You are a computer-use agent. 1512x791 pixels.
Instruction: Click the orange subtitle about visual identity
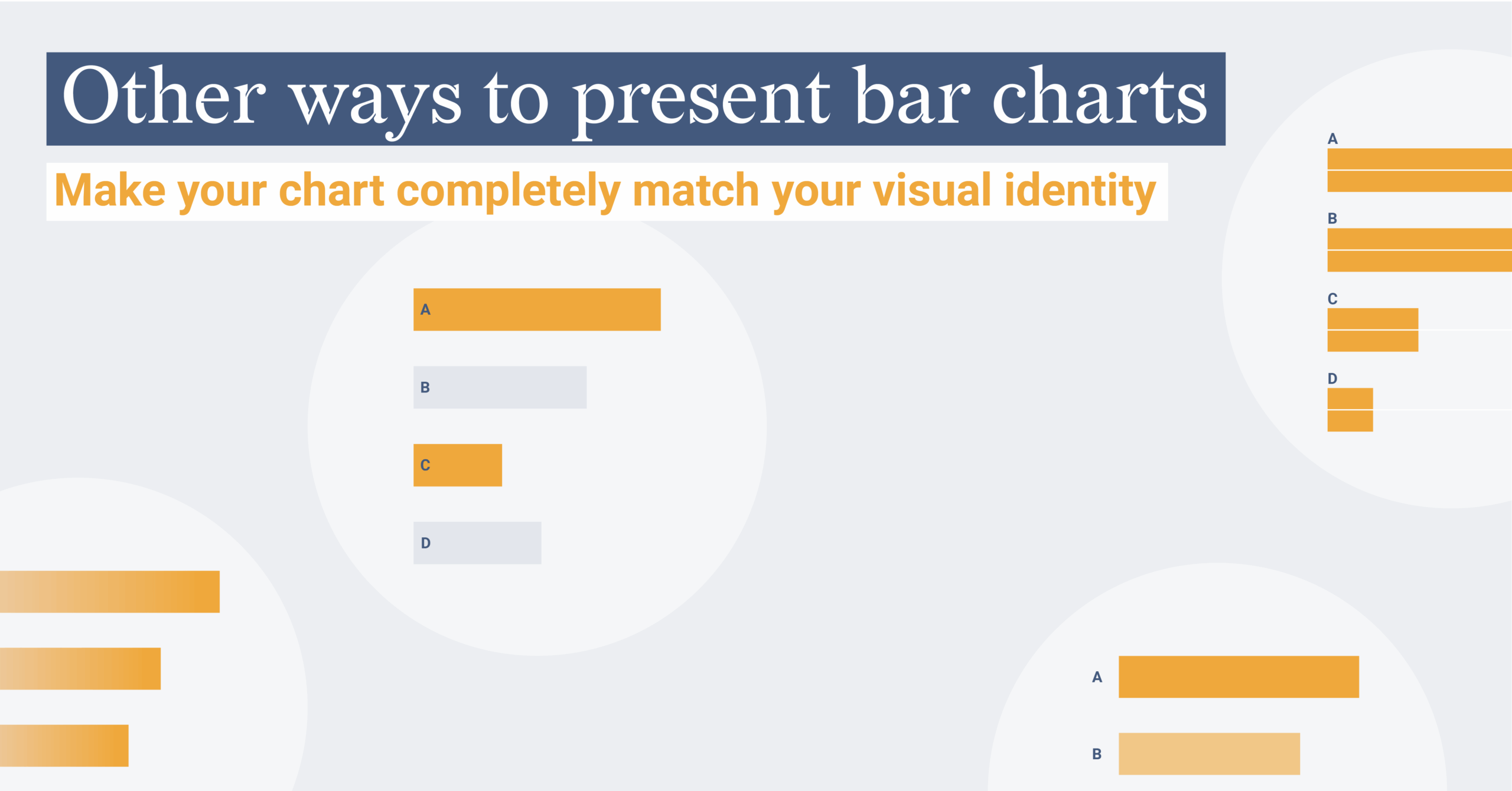[x=605, y=191]
